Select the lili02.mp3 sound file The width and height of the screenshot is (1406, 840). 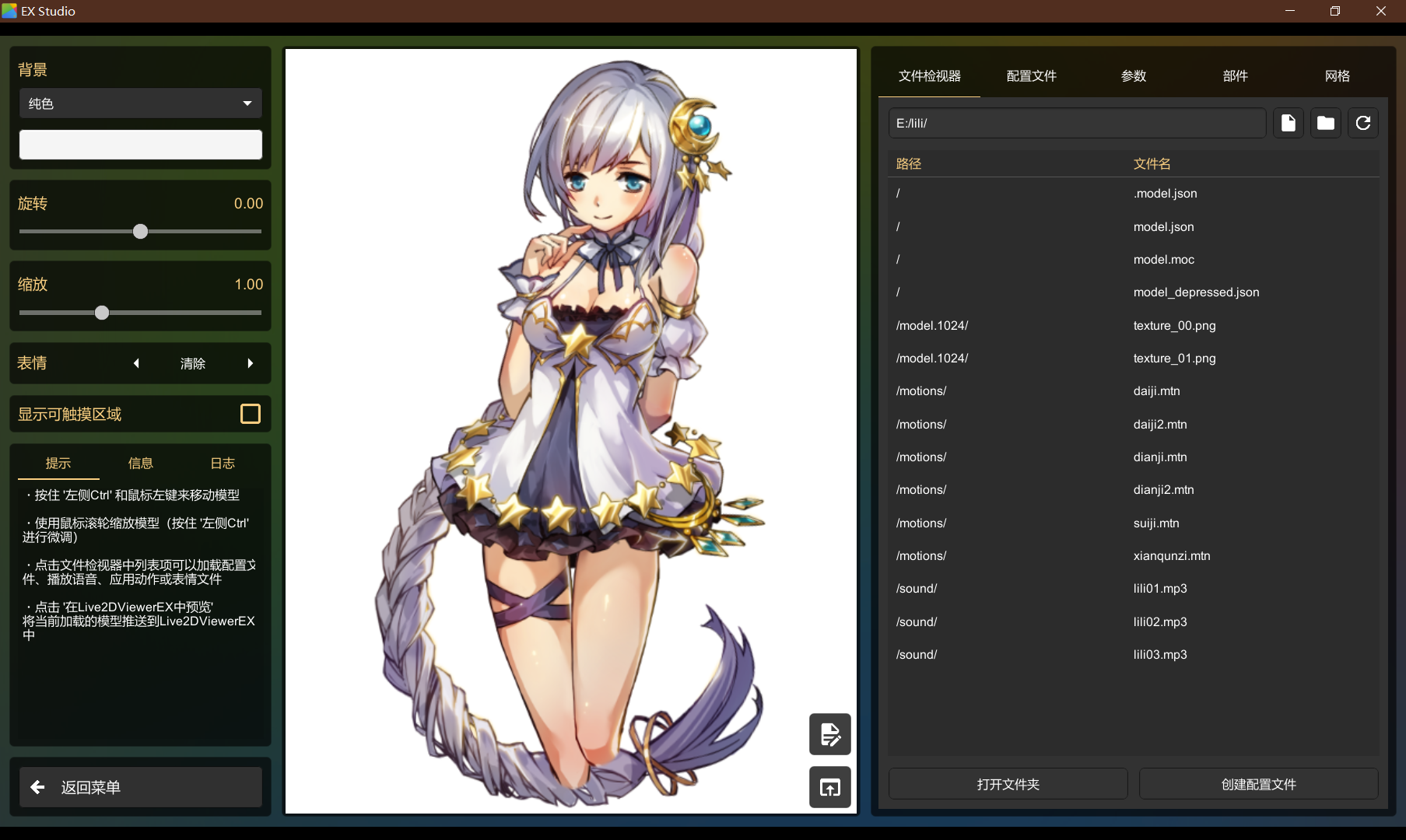point(1134,621)
